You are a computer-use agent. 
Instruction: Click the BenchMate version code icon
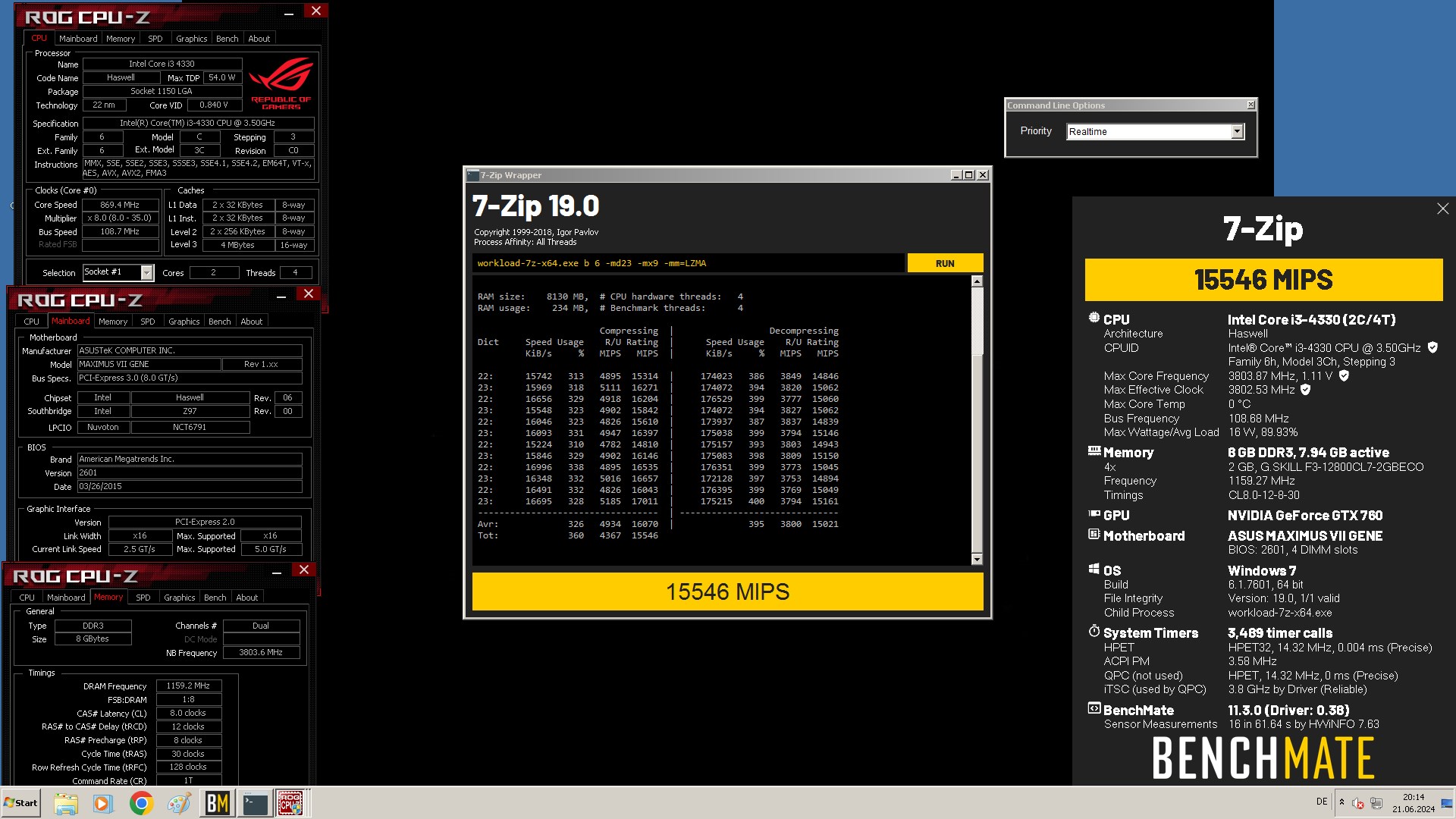pyautogui.click(x=1094, y=708)
